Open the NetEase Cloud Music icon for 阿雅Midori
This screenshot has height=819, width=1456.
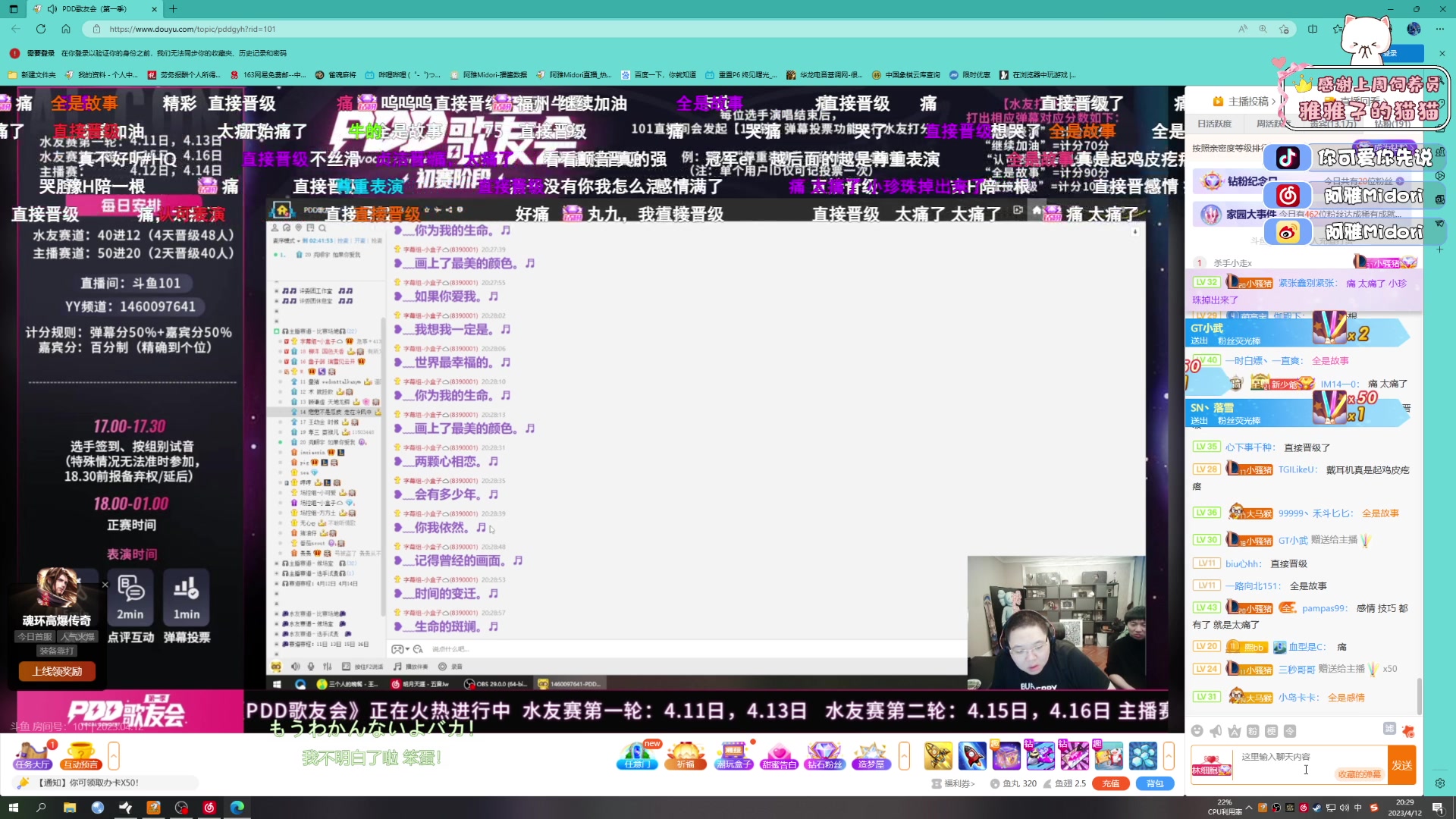point(1289,196)
